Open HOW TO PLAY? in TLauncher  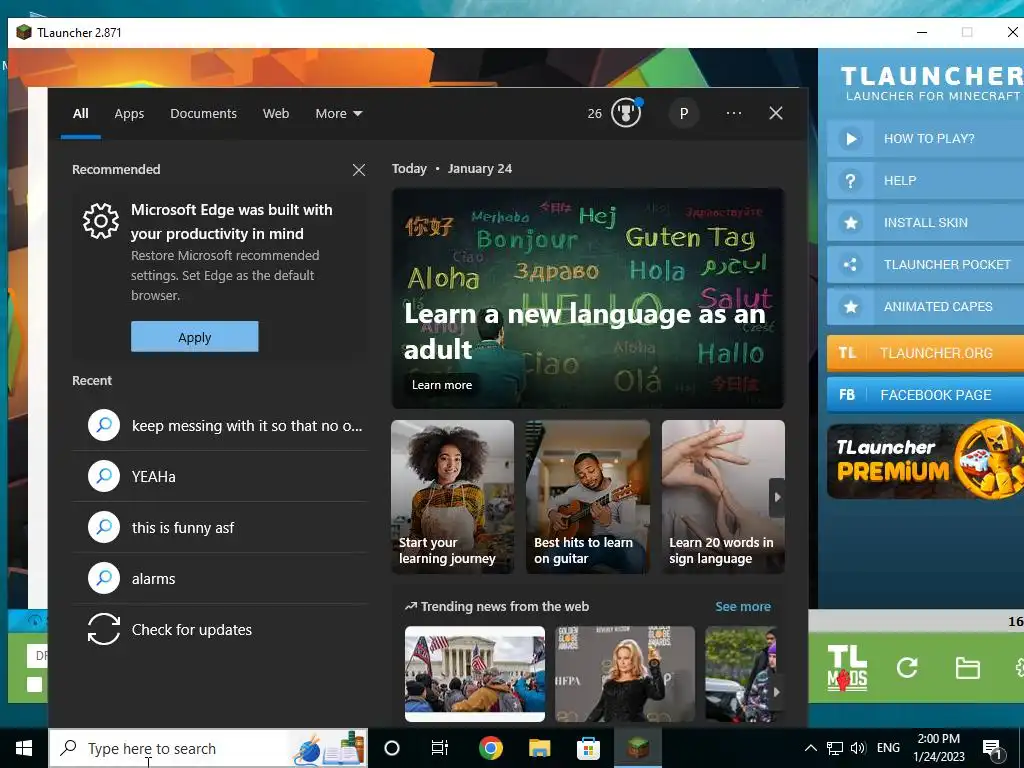click(925, 138)
